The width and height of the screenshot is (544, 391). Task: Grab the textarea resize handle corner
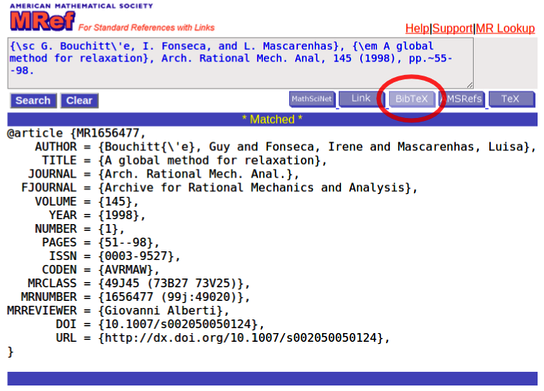coord(469,85)
